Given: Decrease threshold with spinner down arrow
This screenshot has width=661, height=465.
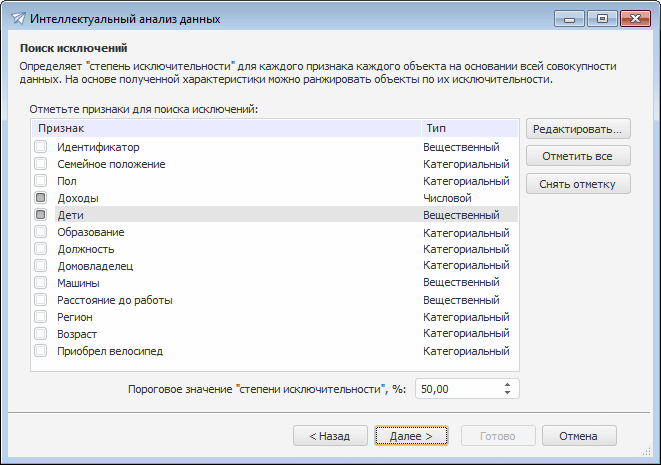Looking at the screenshot, I should coord(508,393).
